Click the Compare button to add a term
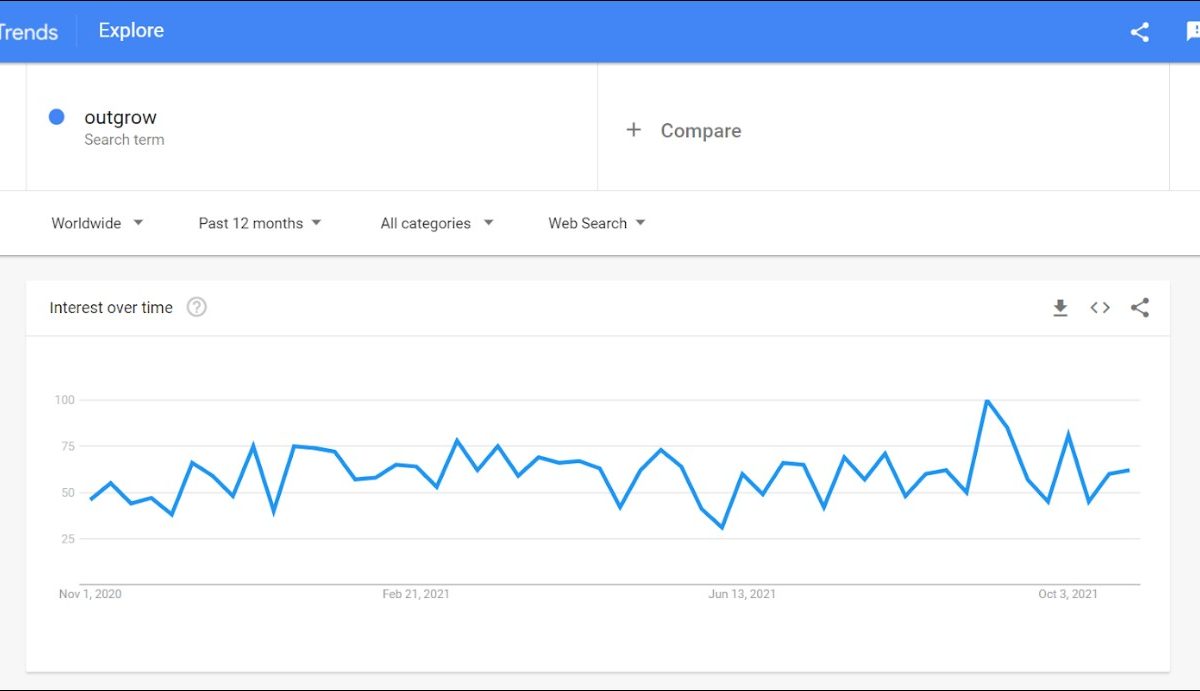Viewport: 1200px width, 691px height. pos(700,131)
